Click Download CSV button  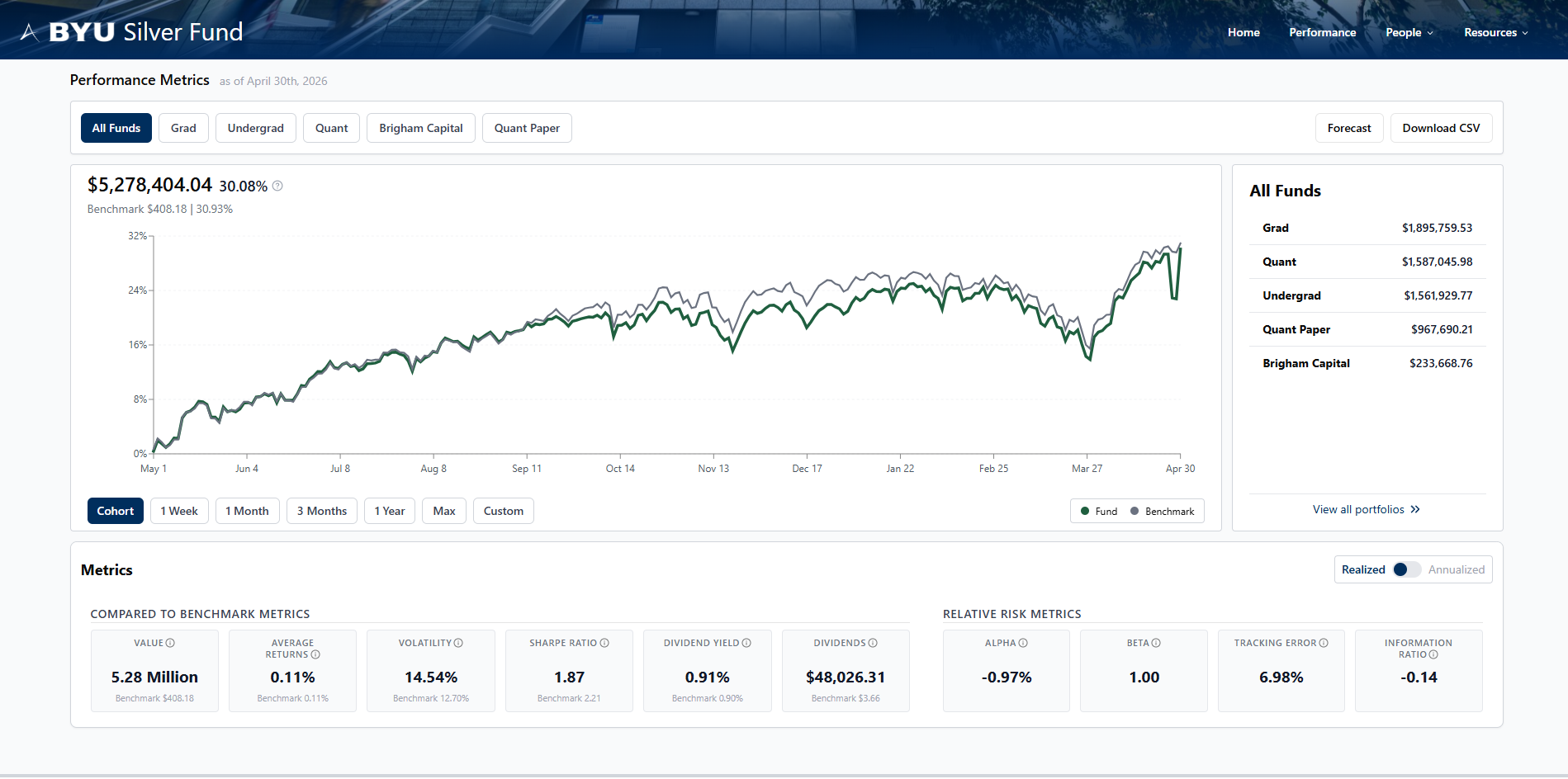click(1441, 128)
